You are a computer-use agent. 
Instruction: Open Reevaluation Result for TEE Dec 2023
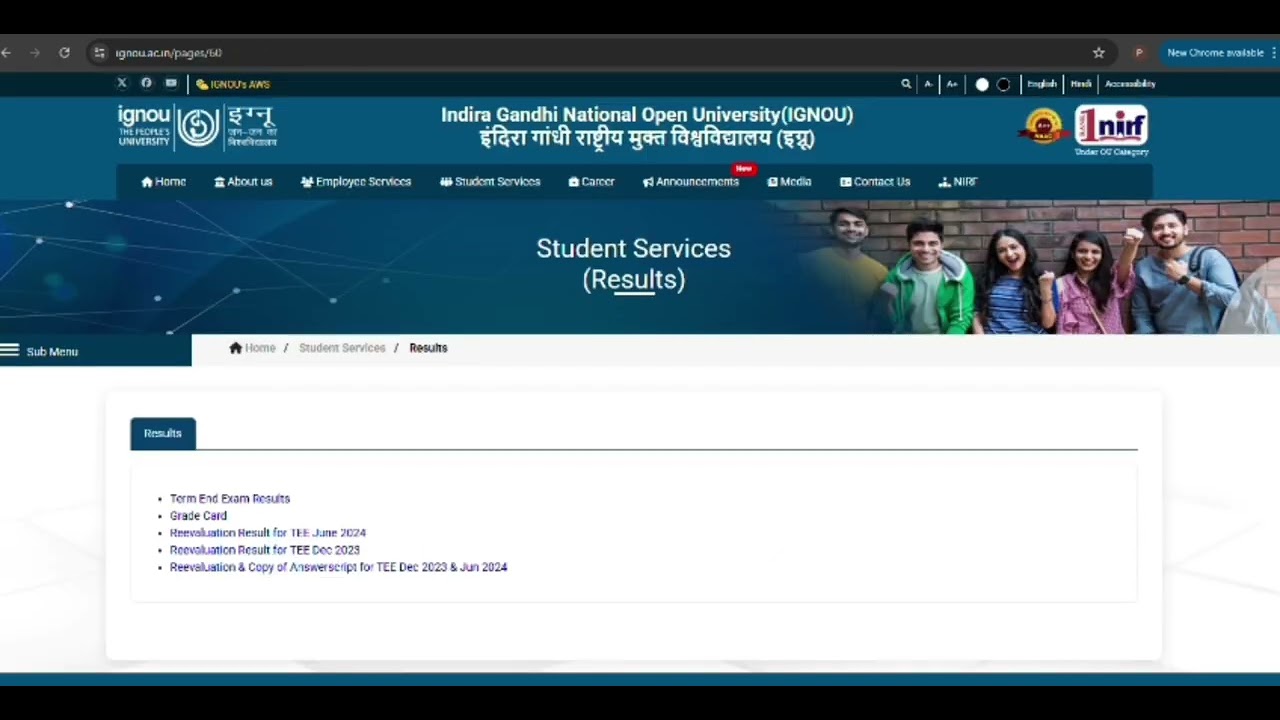point(265,550)
